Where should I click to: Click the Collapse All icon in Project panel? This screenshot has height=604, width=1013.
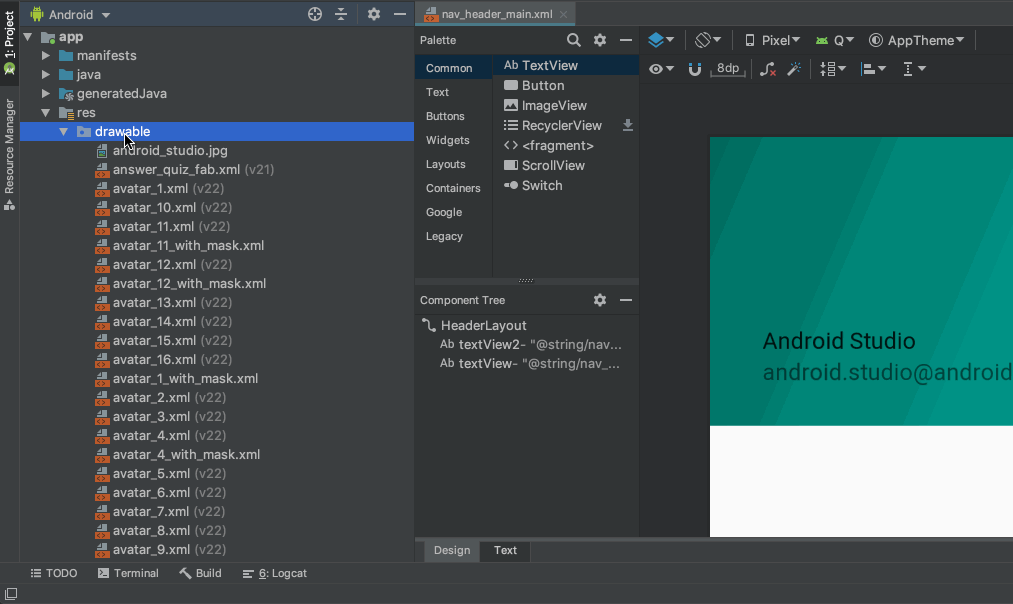coord(340,14)
